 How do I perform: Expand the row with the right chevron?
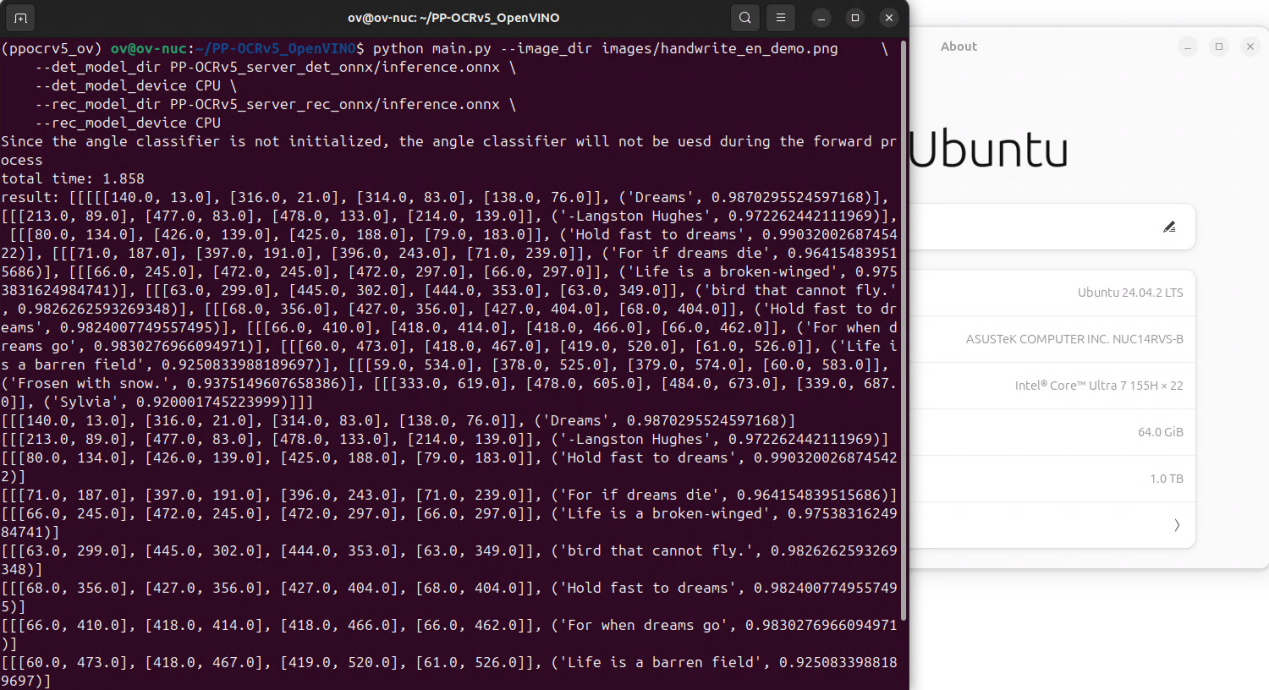click(1177, 525)
